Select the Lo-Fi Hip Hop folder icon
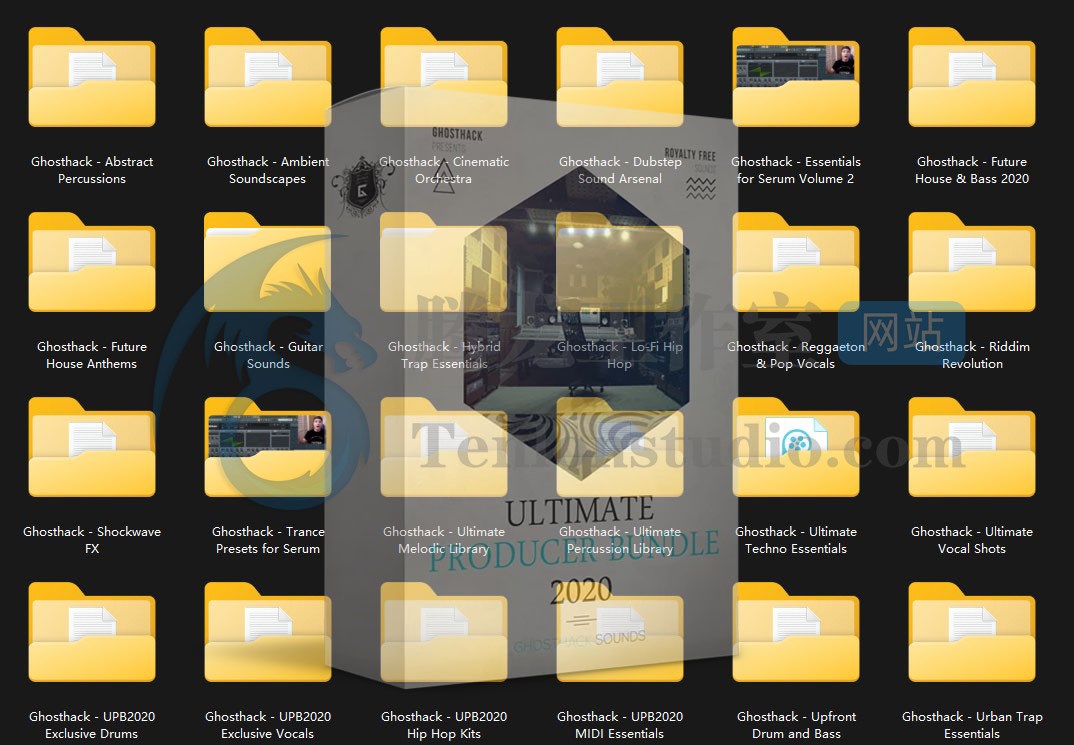Viewport: 1074px width, 745px height. tap(620, 262)
